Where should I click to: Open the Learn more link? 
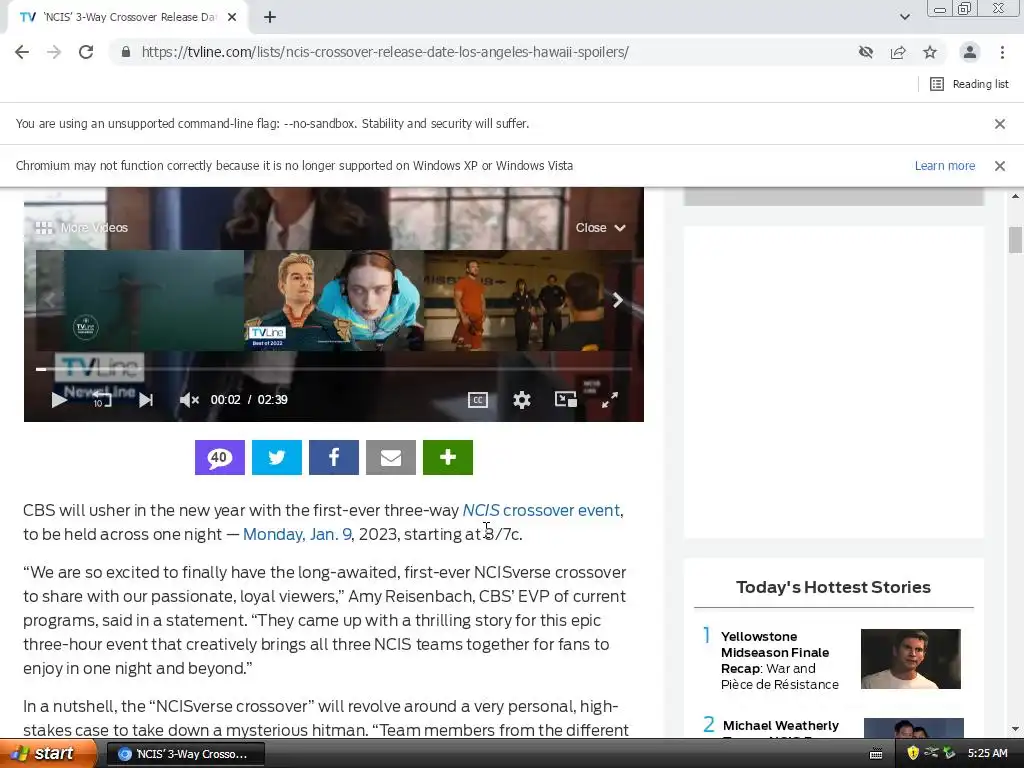(944, 166)
